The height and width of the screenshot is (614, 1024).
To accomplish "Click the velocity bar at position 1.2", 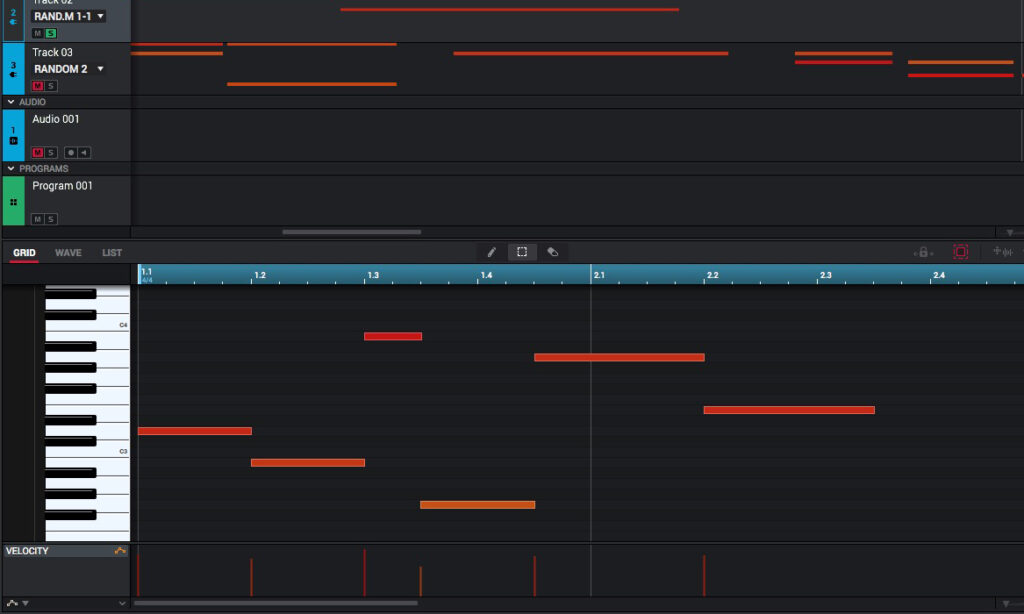I will click(x=251, y=577).
